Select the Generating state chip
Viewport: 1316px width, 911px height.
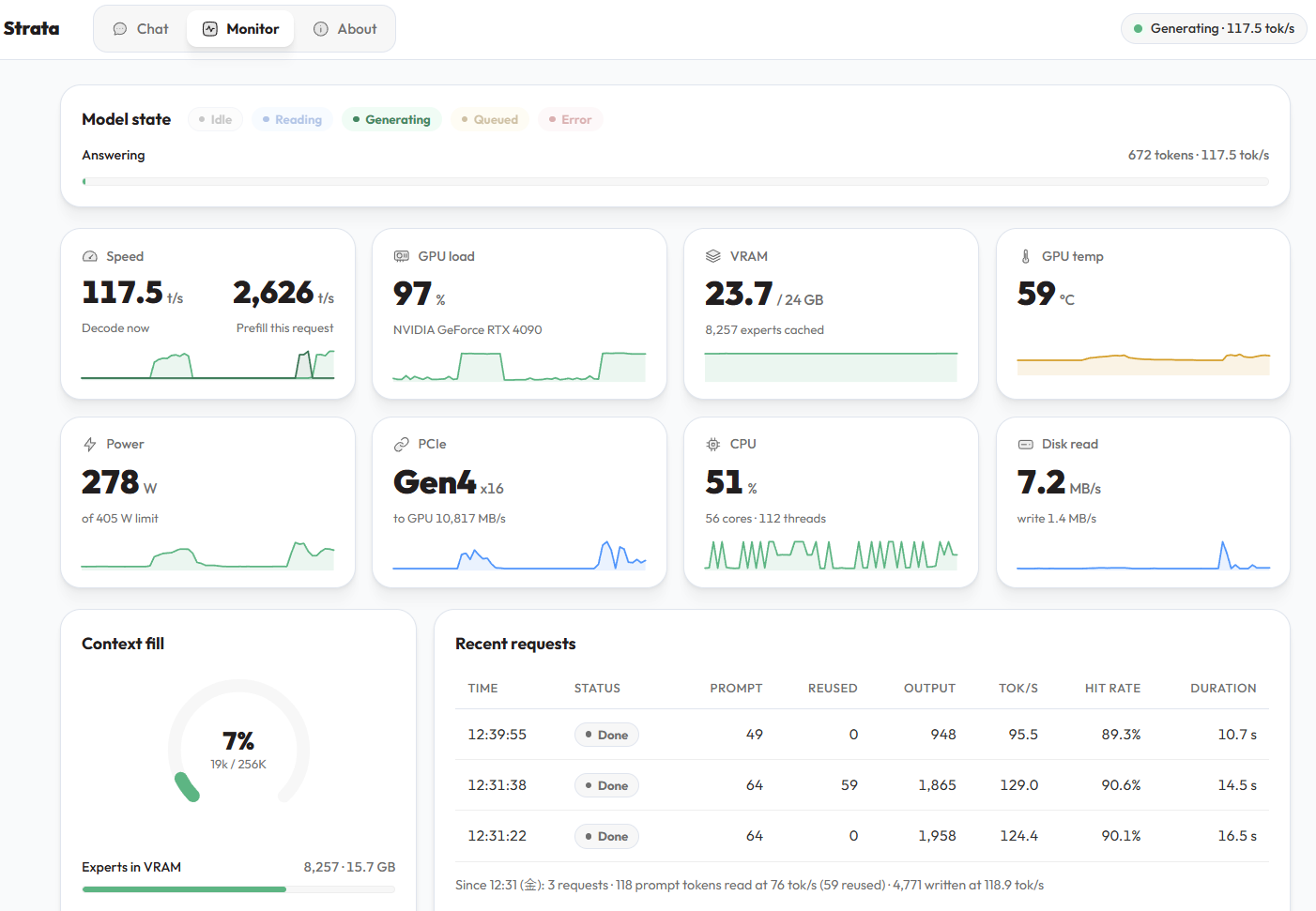tap(391, 119)
